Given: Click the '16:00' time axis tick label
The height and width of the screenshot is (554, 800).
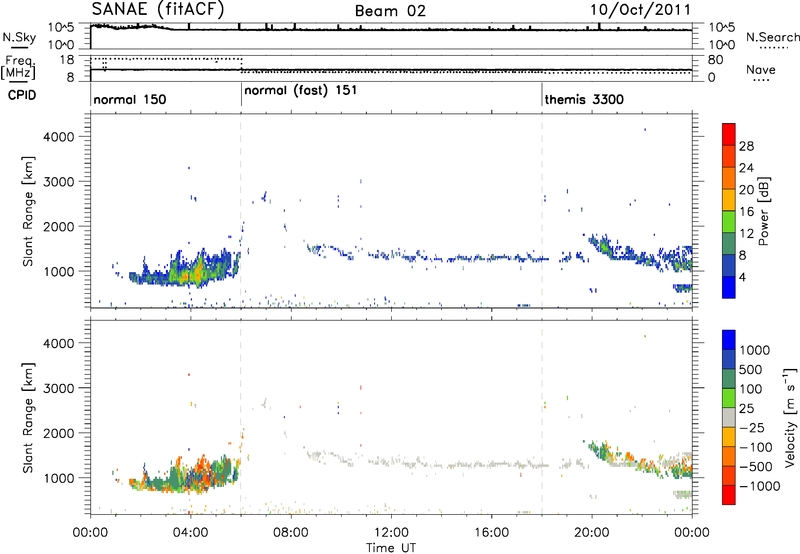Looking at the screenshot, I should [x=491, y=533].
